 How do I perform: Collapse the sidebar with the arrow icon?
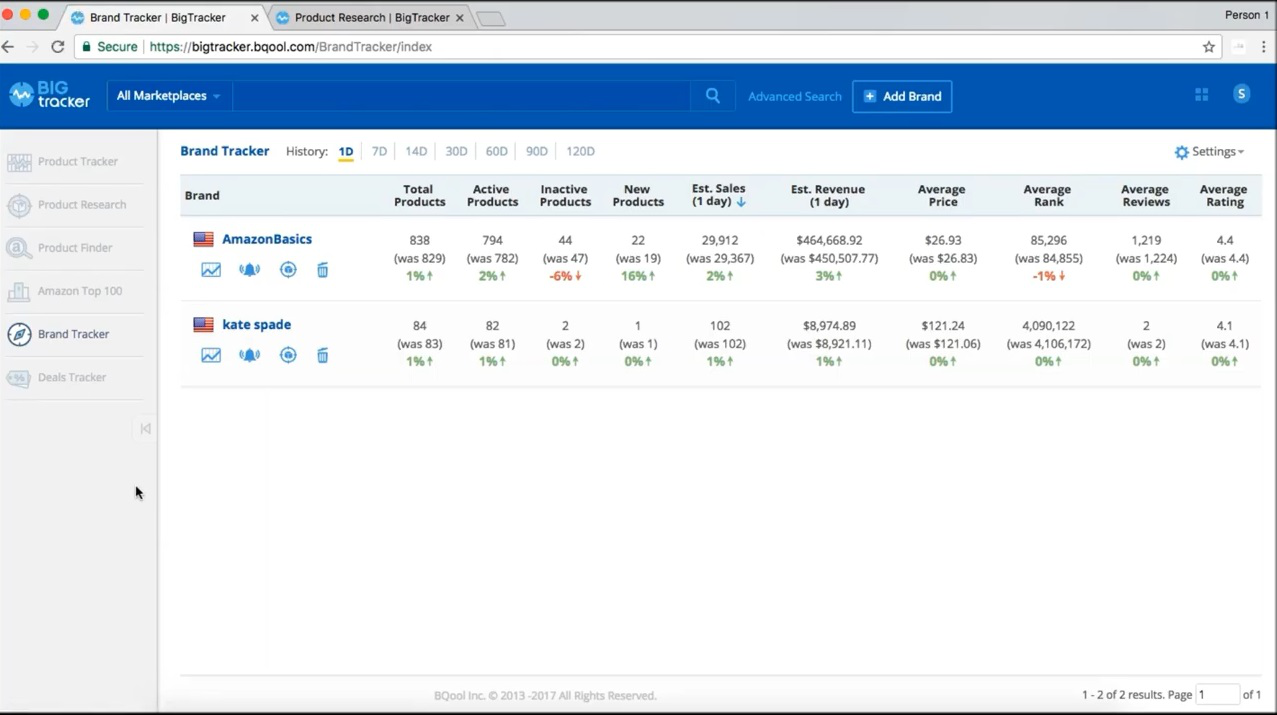pos(145,428)
